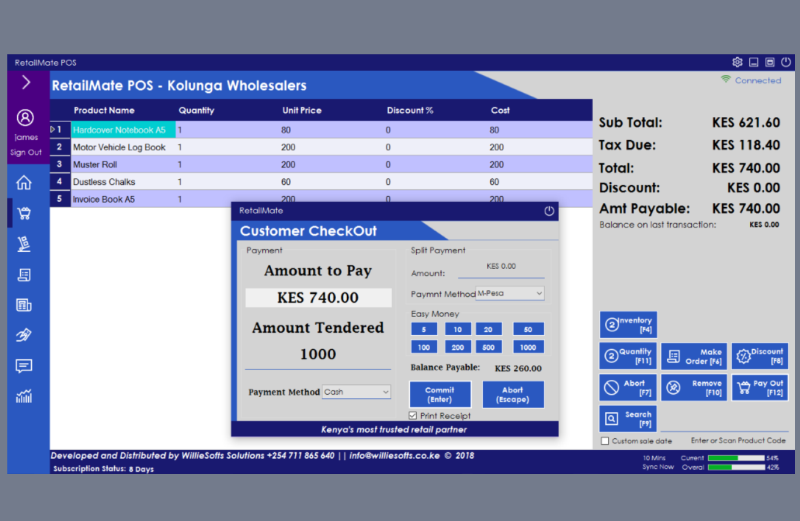Click the Amount Tendered 1000 field

point(318,355)
